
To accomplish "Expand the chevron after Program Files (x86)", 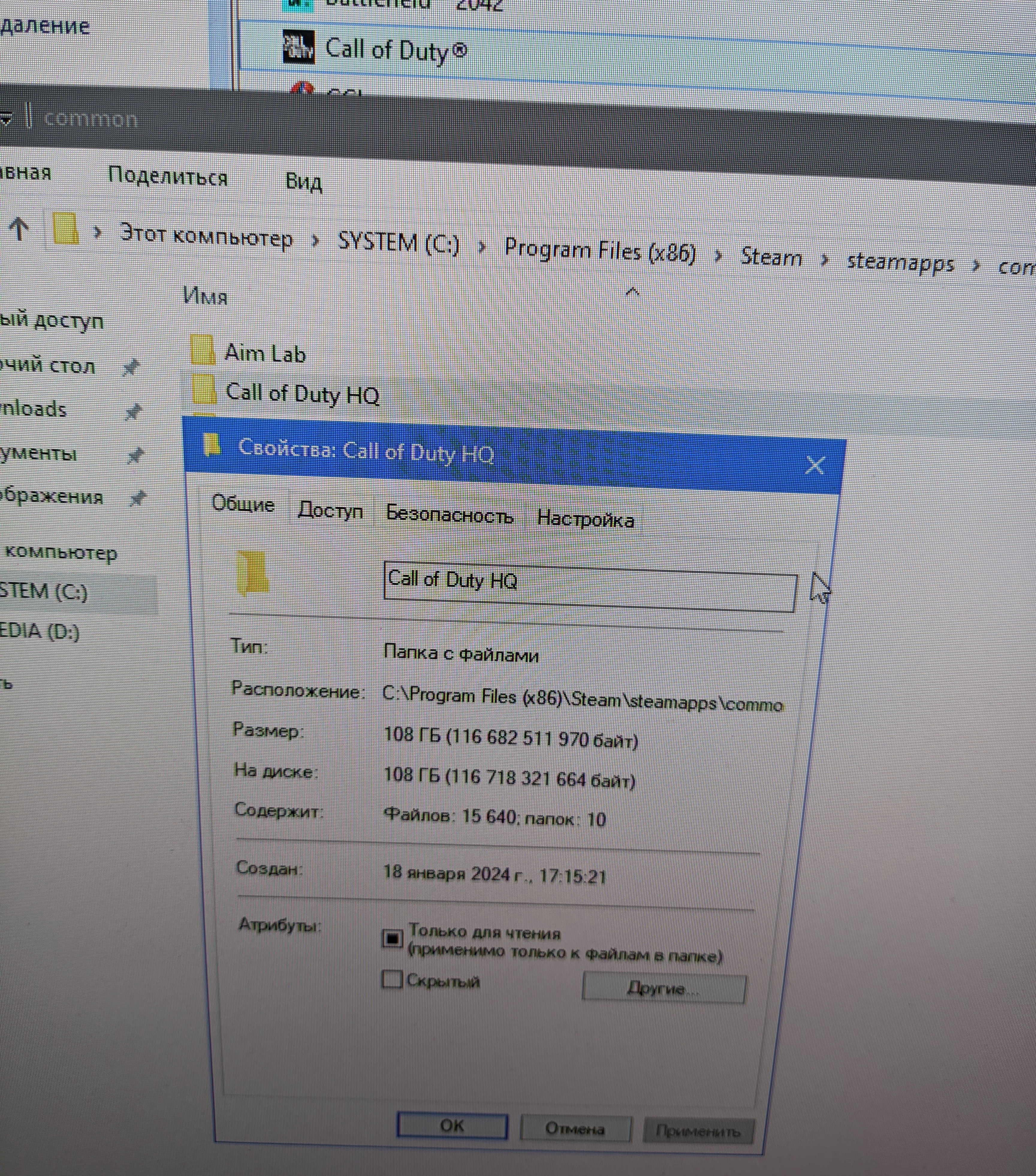I will coord(717,255).
